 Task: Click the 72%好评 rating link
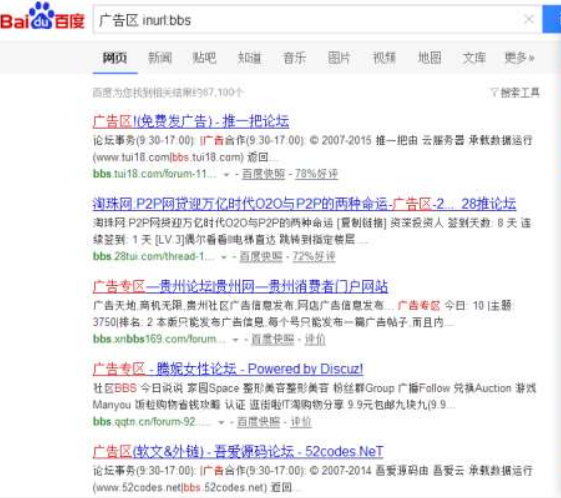[314, 257]
